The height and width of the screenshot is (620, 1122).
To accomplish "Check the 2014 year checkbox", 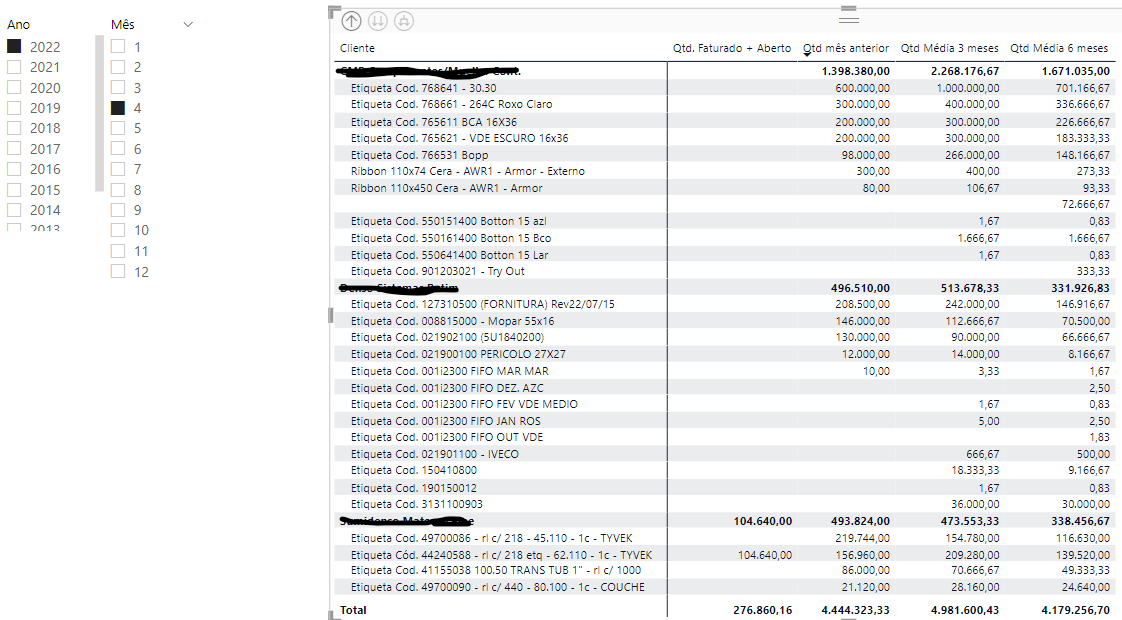I will (14, 209).
